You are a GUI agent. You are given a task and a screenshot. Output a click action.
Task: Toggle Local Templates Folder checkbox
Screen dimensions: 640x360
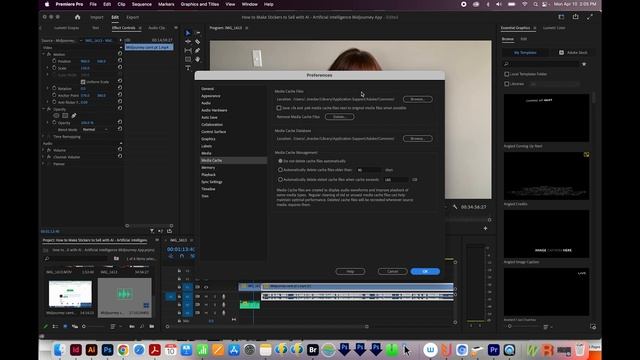click(x=507, y=74)
